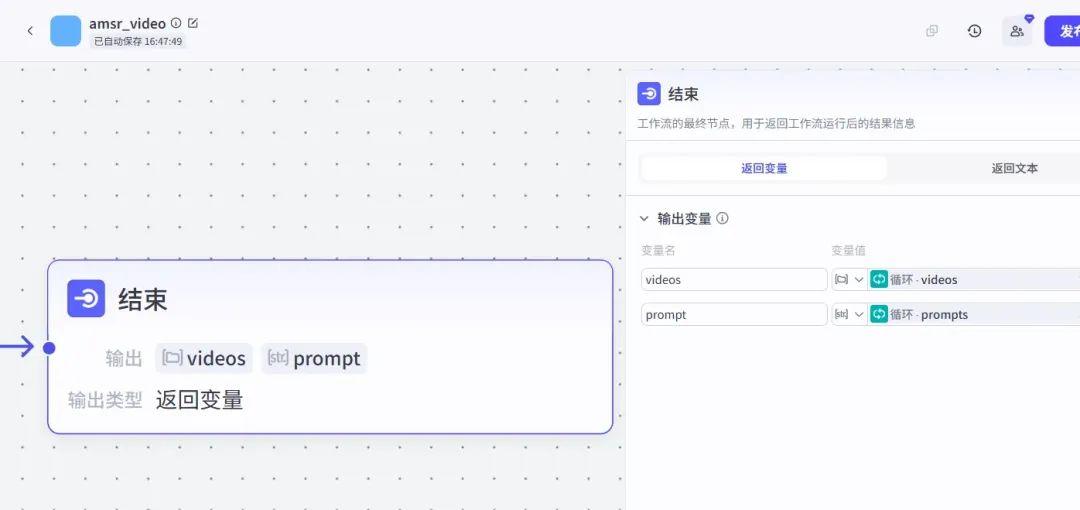Click the duplicate workflow icon in the header
This screenshot has width=1080, height=510.
[932, 30]
